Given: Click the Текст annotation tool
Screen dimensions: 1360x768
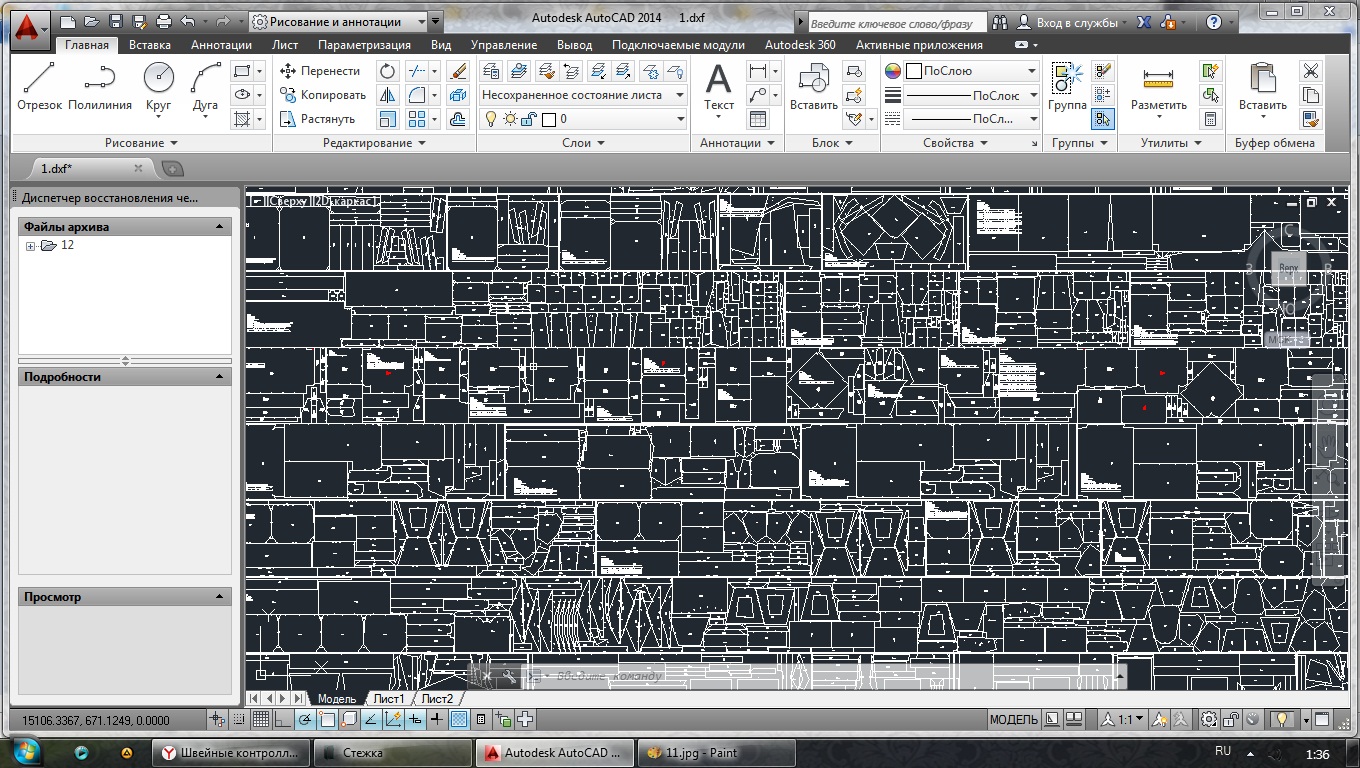Looking at the screenshot, I should coord(718,85).
